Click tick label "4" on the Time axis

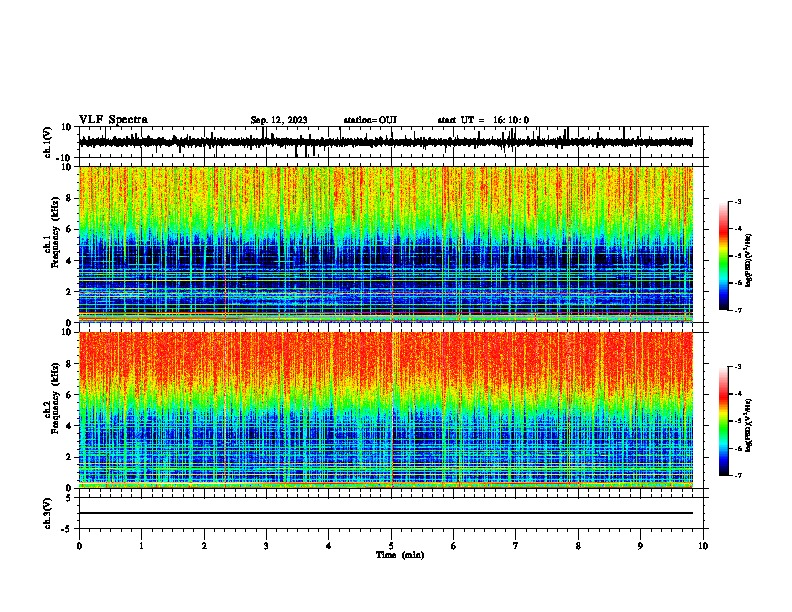pyautogui.click(x=329, y=546)
